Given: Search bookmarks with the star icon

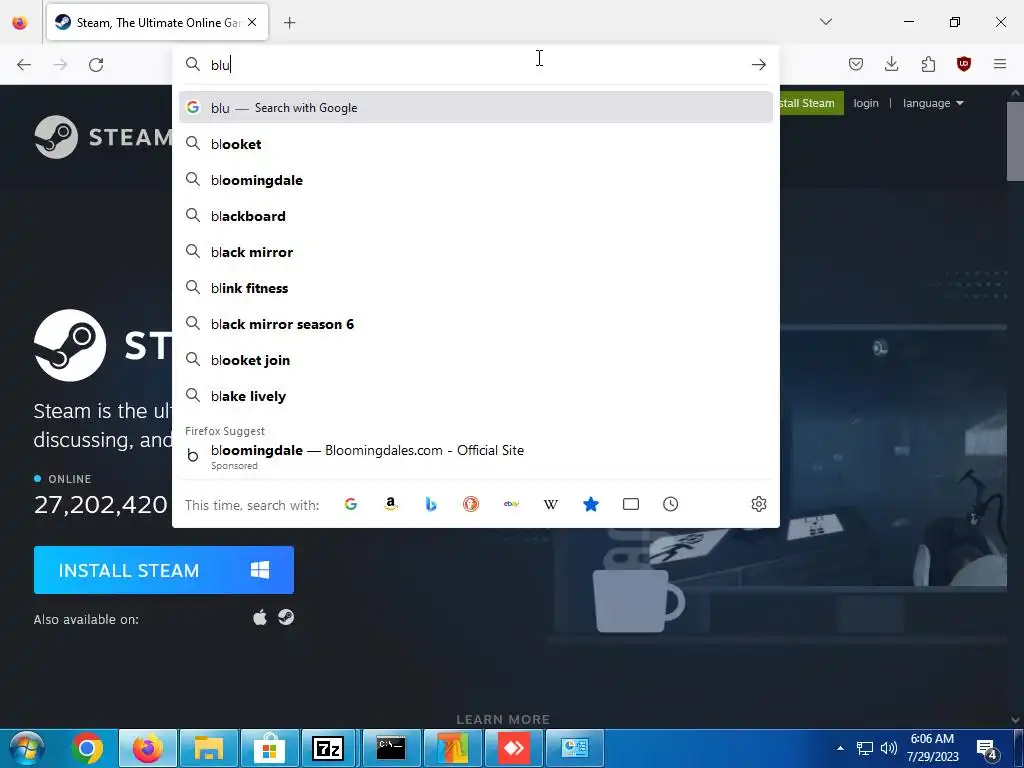Looking at the screenshot, I should [591, 504].
